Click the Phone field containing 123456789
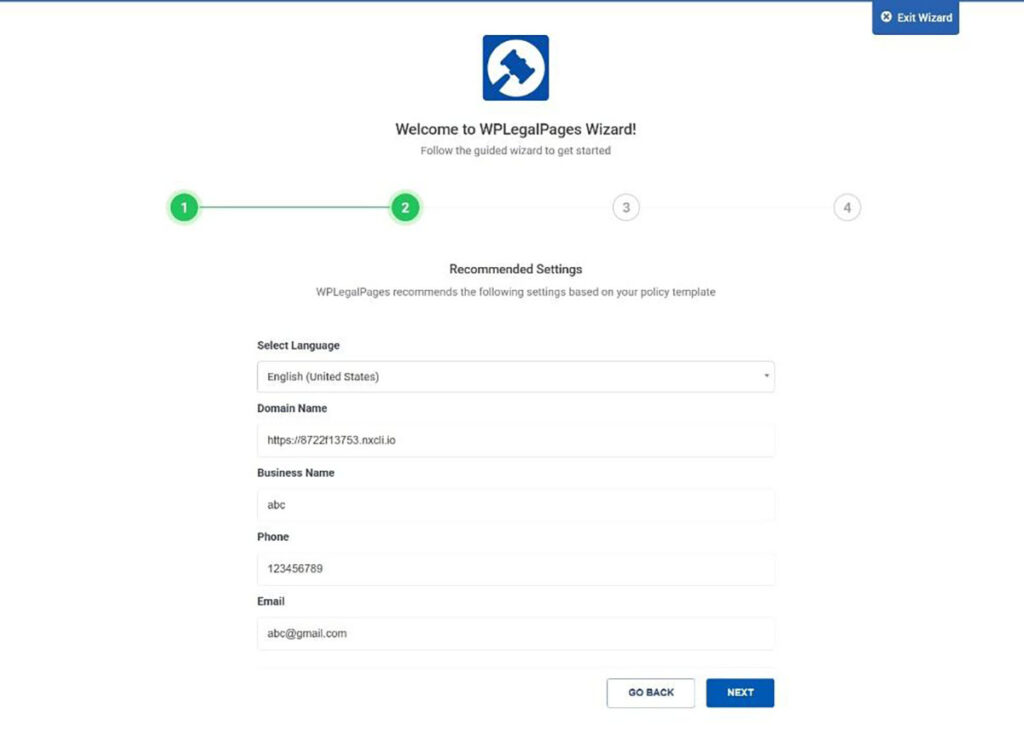 [515, 569]
